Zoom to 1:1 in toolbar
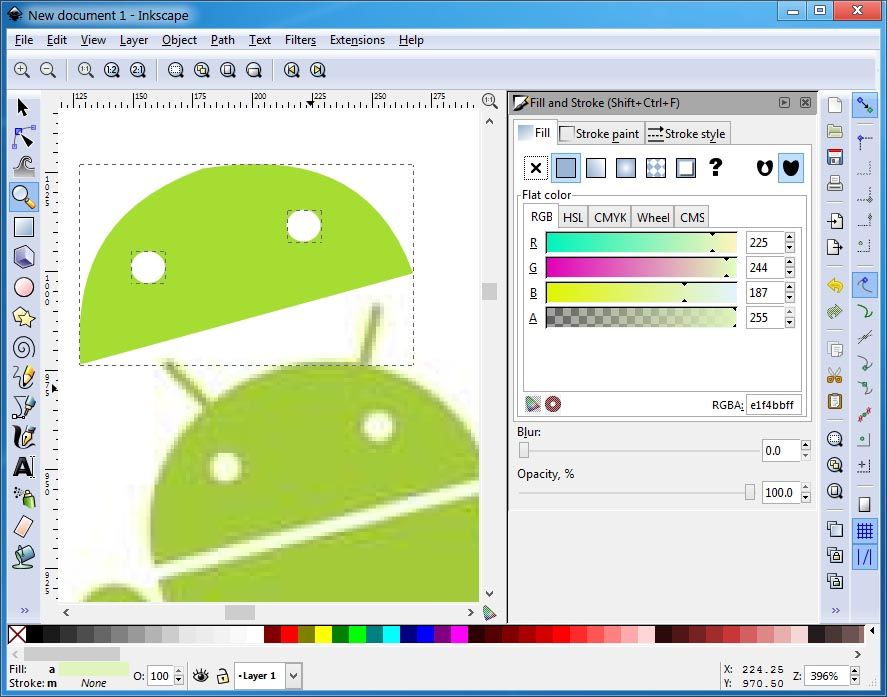Image resolution: width=887 pixels, height=697 pixels. click(85, 70)
